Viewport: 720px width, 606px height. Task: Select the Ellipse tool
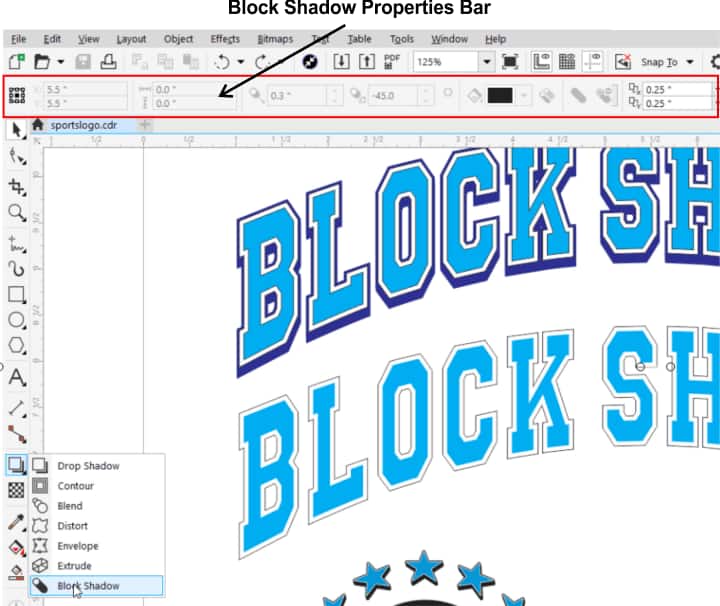[x=17, y=320]
